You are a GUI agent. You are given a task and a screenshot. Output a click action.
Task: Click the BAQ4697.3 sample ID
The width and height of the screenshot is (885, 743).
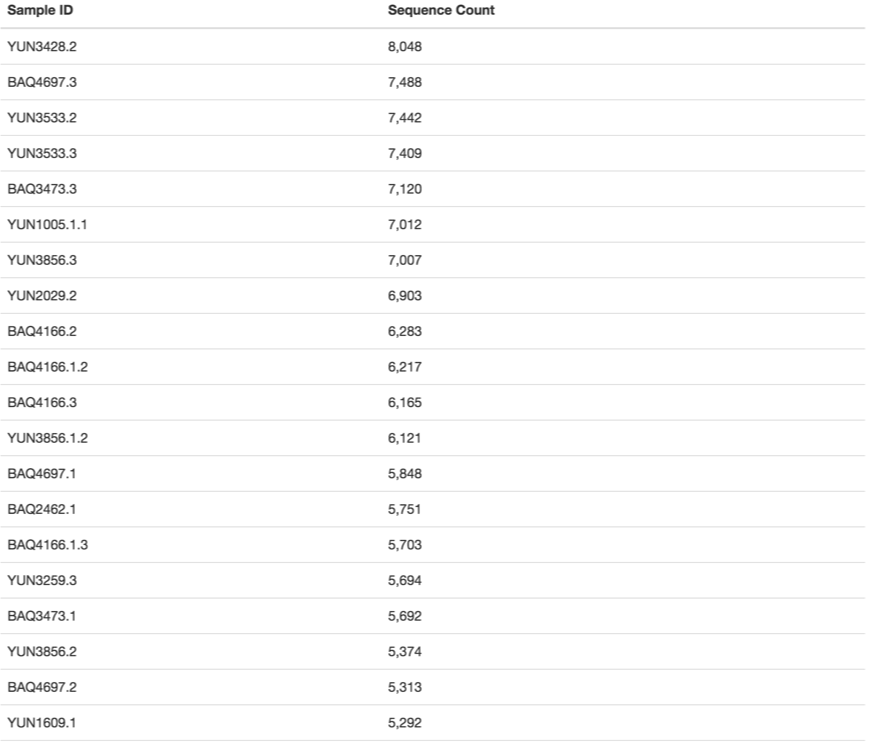coord(42,82)
